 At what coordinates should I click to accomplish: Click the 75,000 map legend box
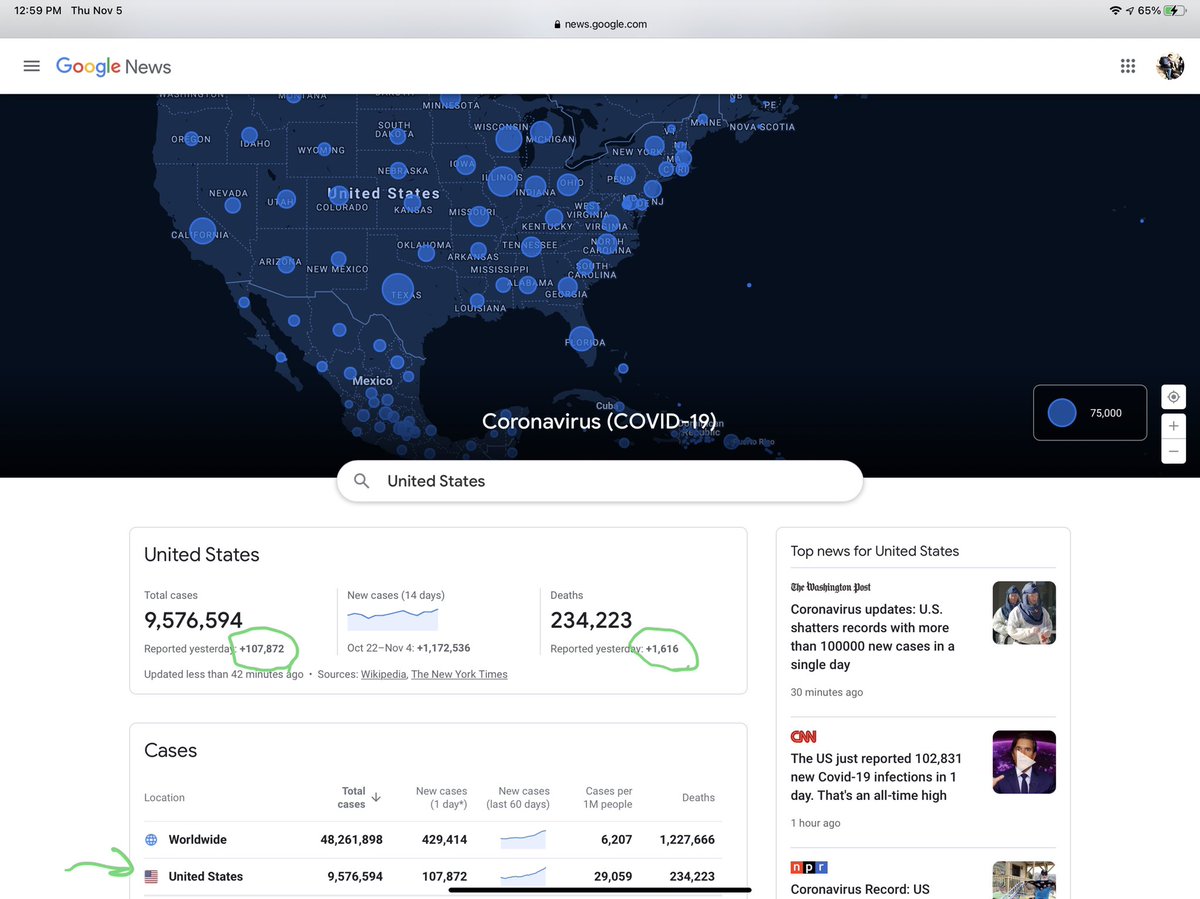click(x=1090, y=413)
